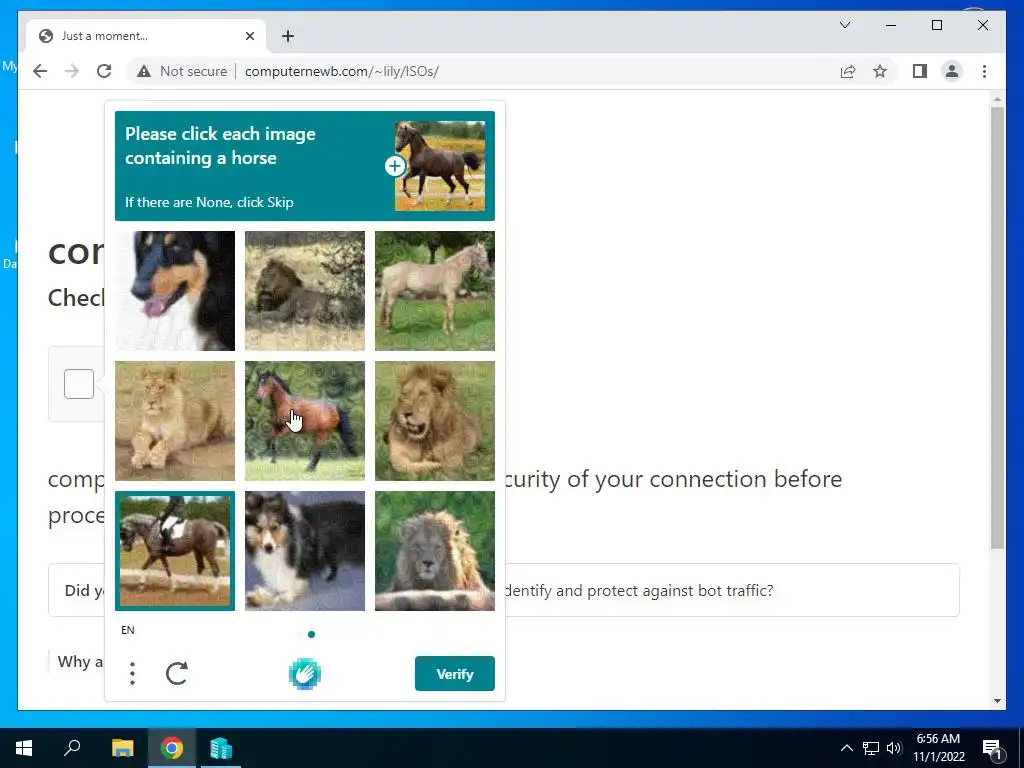Viewport: 1024px width, 768px height.
Task: Open the Chrome side panel icon
Action: pos(920,71)
